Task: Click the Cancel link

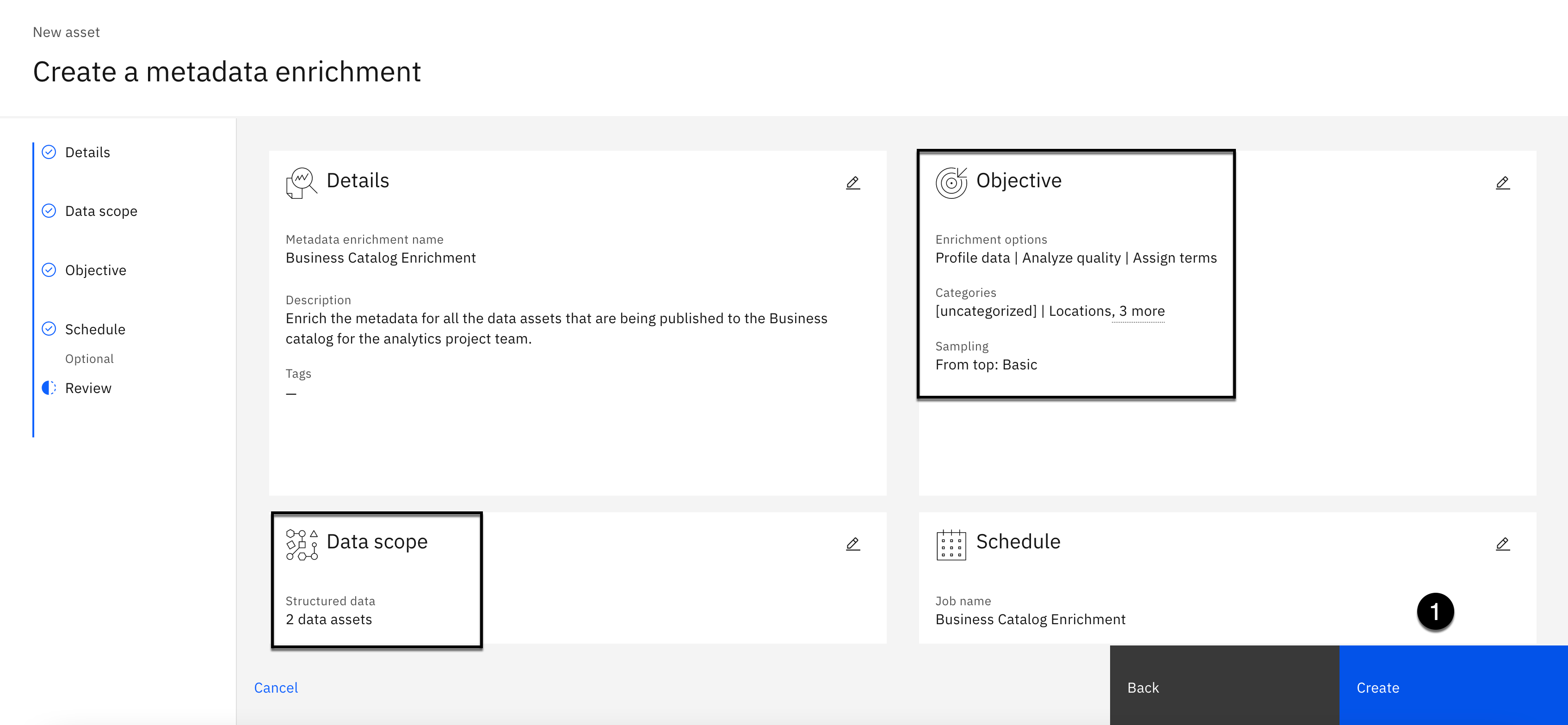Action: pos(276,687)
